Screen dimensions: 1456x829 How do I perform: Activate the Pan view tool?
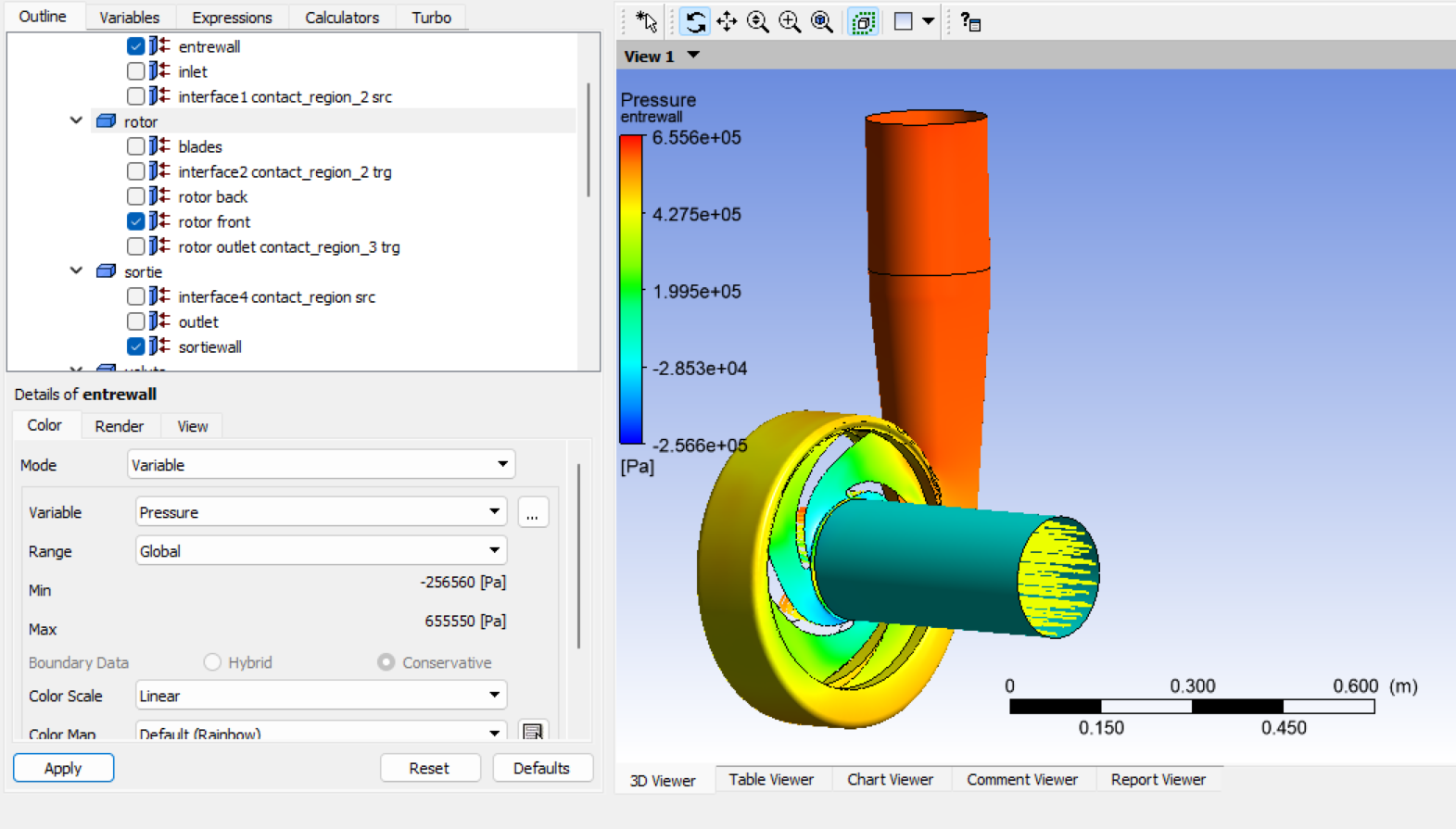point(727,21)
